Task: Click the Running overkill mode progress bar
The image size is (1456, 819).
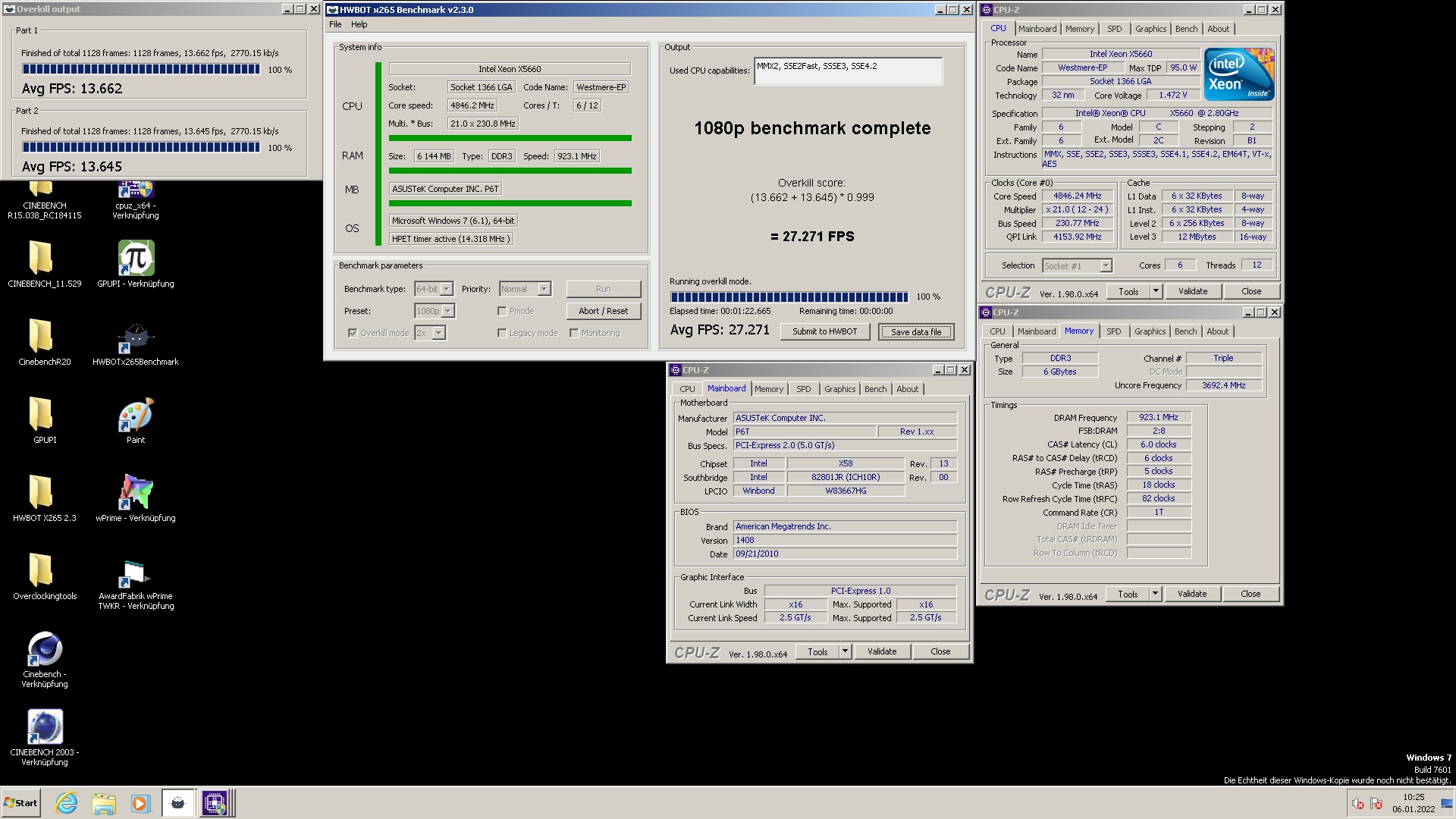Action: 789,297
